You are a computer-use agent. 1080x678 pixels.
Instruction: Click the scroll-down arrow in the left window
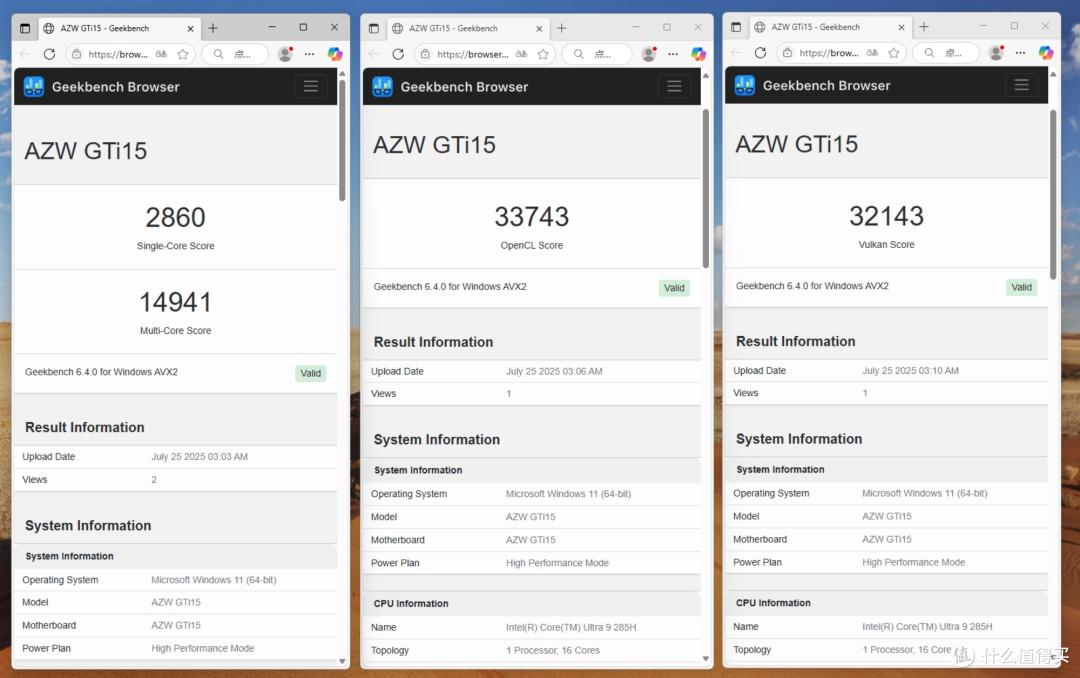pyautogui.click(x=342, y=661)
